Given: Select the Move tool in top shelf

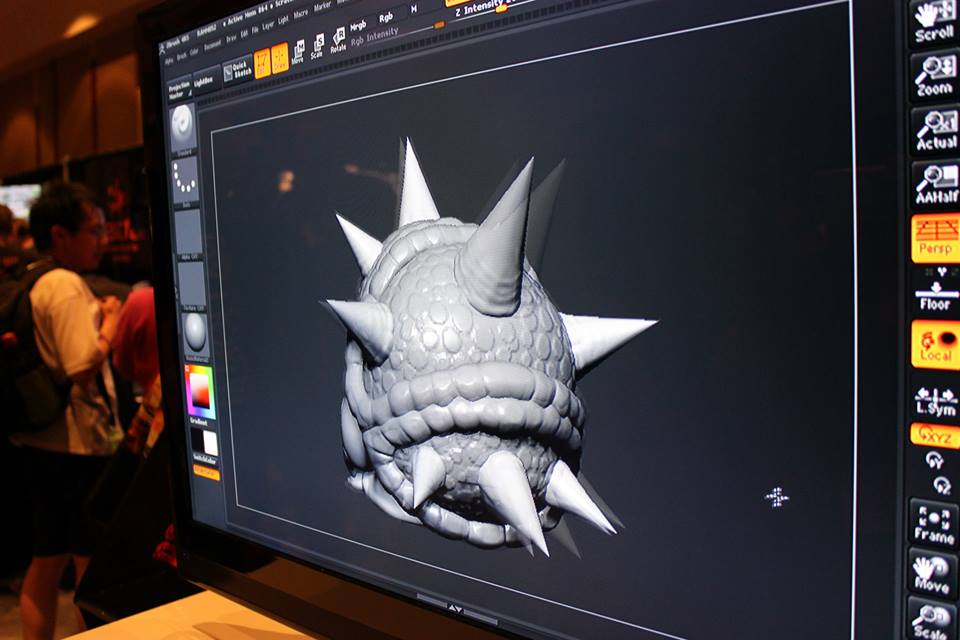Looking at the screenshot, I should coord(298,53).
